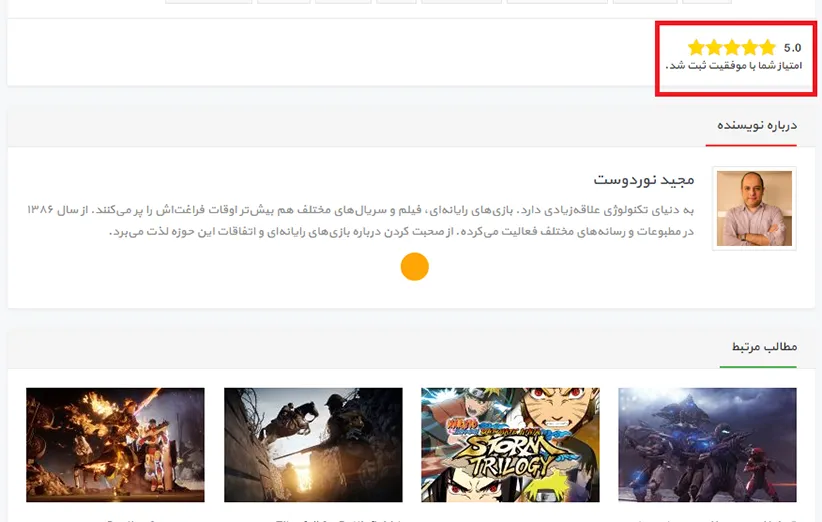The height and width of the screenshot is (522, 822).
Task: Click the leftmost yellow rating star
Action: [697, 47]
